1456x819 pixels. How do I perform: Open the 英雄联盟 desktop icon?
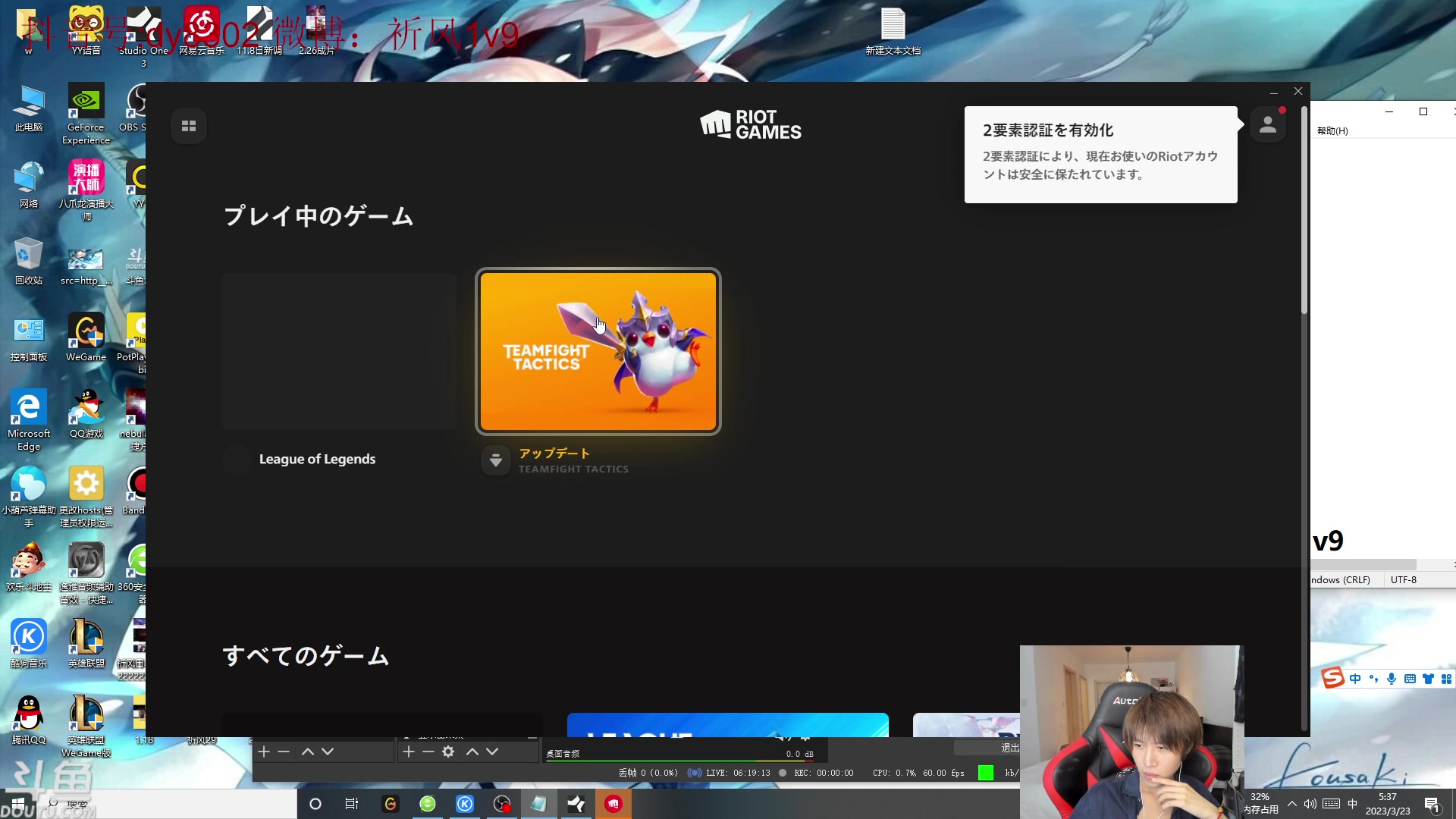[x=86, y=645]
